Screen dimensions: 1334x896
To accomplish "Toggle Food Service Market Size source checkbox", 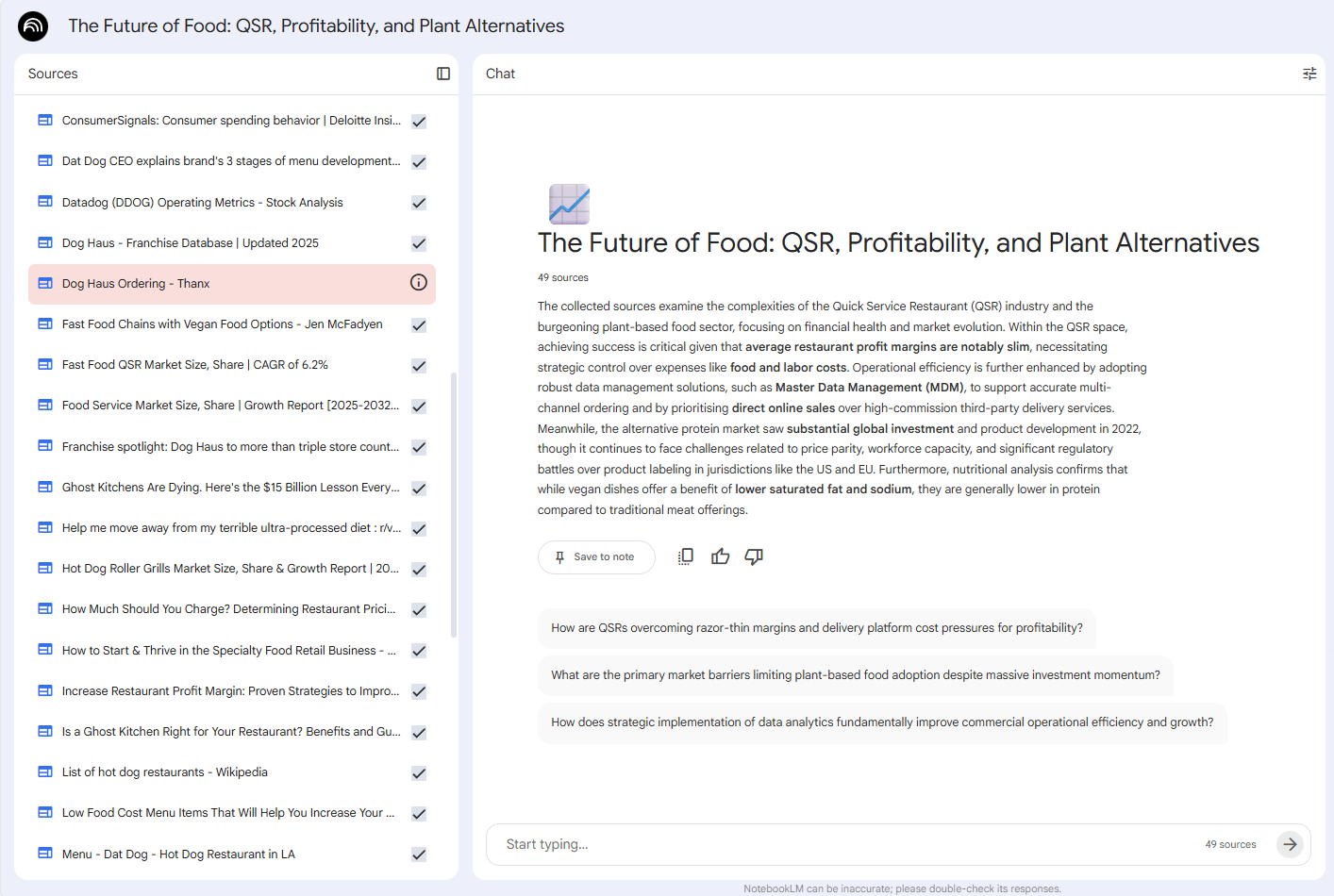I will pos(419,406).
